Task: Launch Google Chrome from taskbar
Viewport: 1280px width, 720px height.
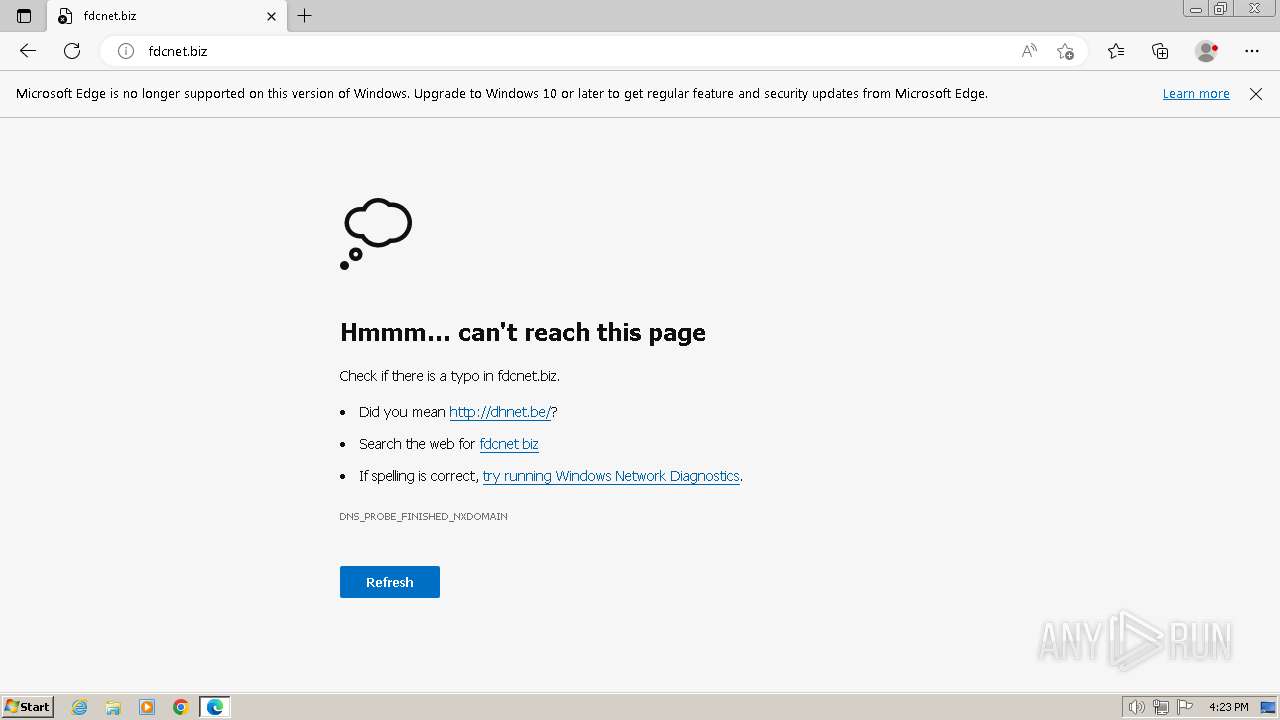Action: (x=181, y=707)
